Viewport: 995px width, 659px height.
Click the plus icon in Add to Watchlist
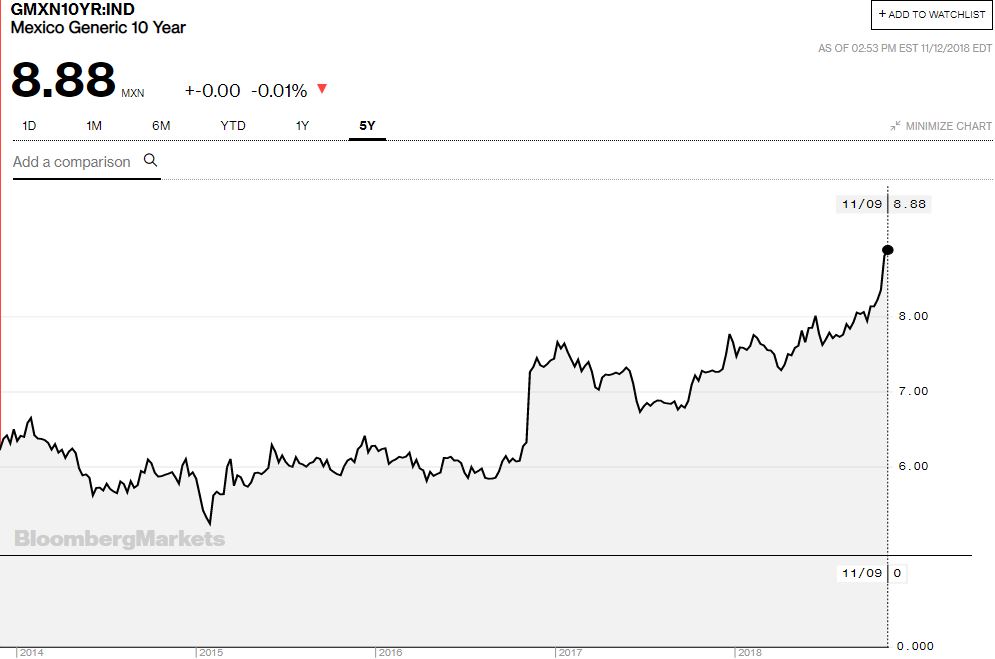point(882,13)
